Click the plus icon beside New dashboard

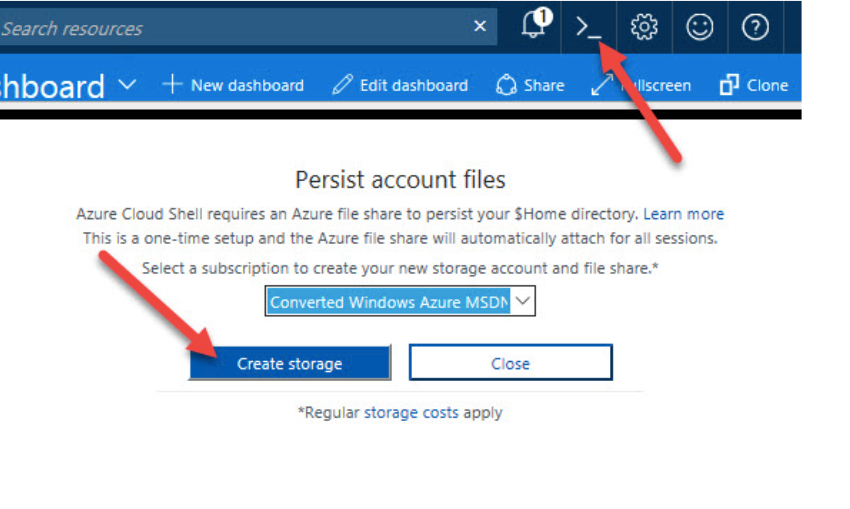point(172,84)
